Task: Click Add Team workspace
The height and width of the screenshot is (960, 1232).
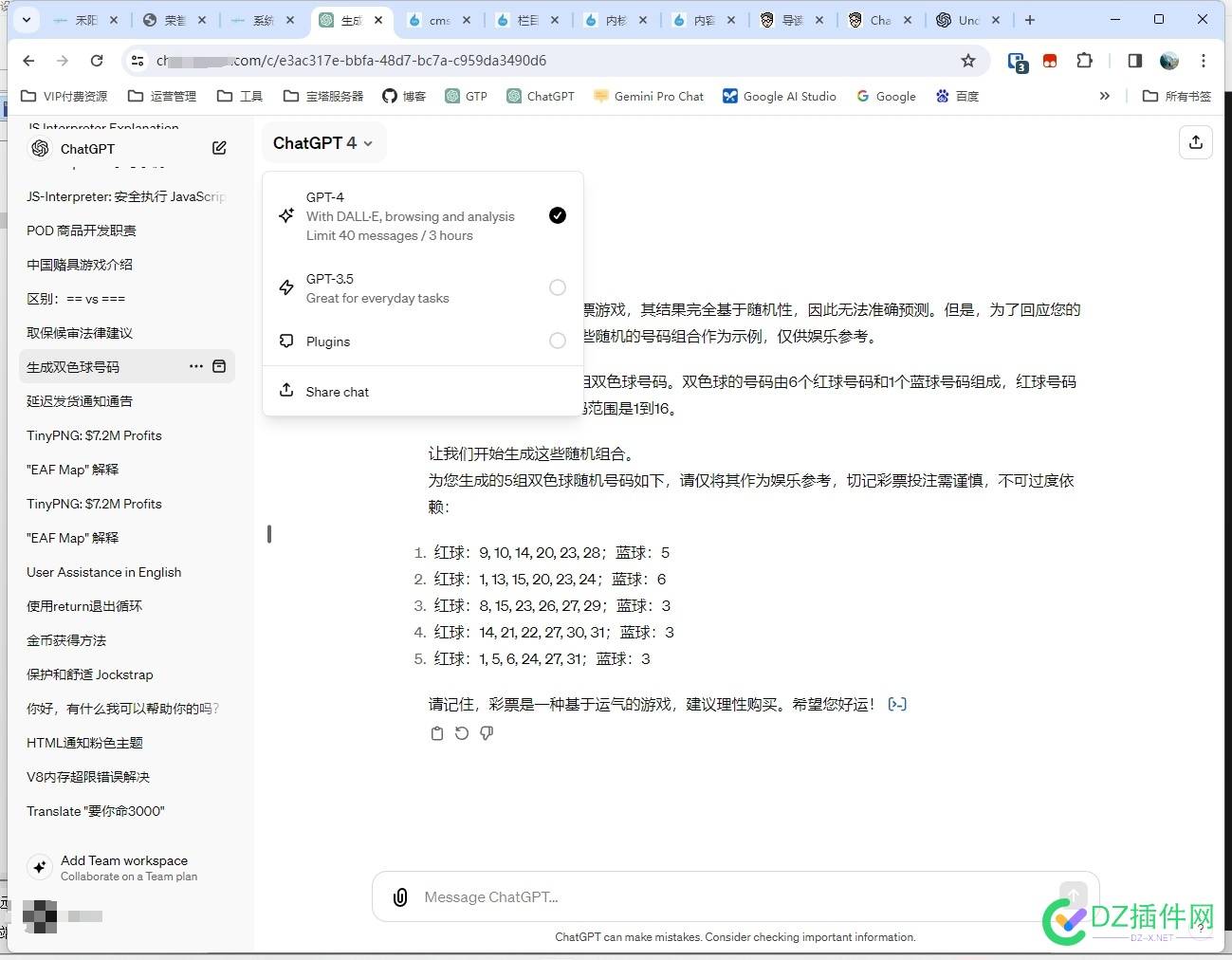Action: [130, 867]
